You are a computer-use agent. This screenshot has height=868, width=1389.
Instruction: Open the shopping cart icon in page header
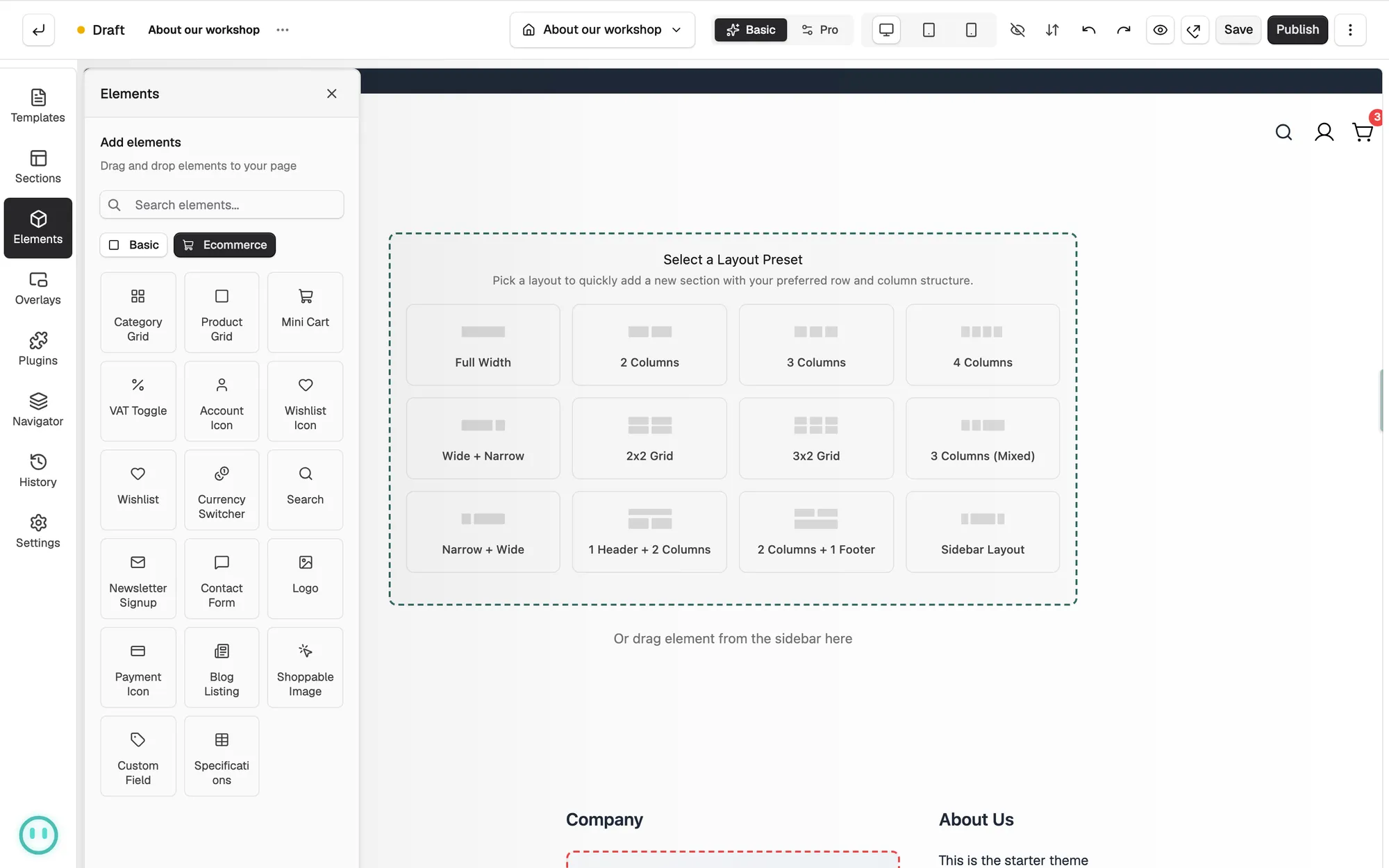coord(1363,132)
